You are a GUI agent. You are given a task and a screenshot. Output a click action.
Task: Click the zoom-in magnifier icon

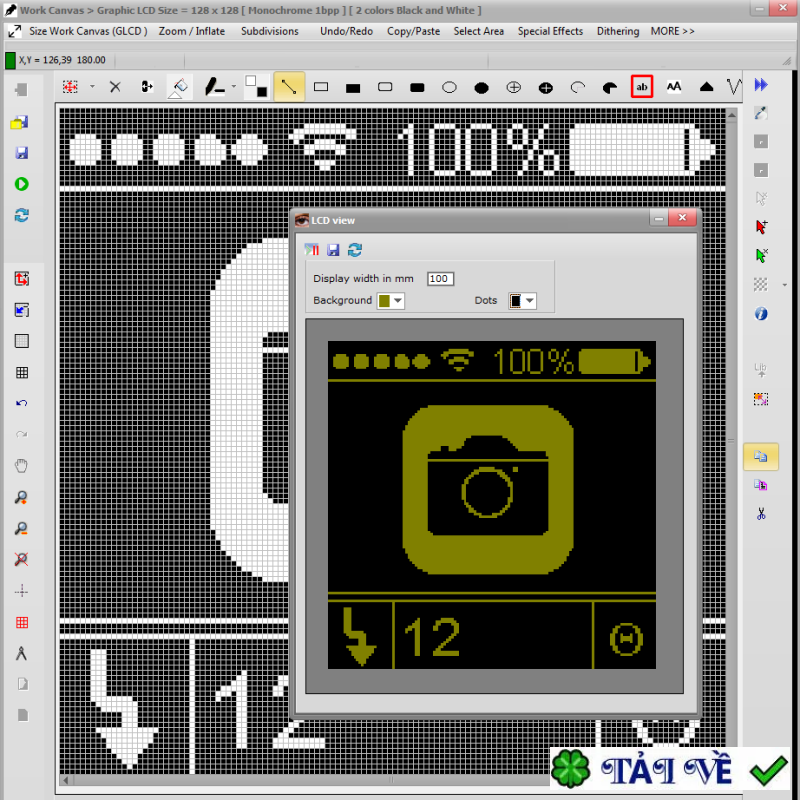click(21, 497)
